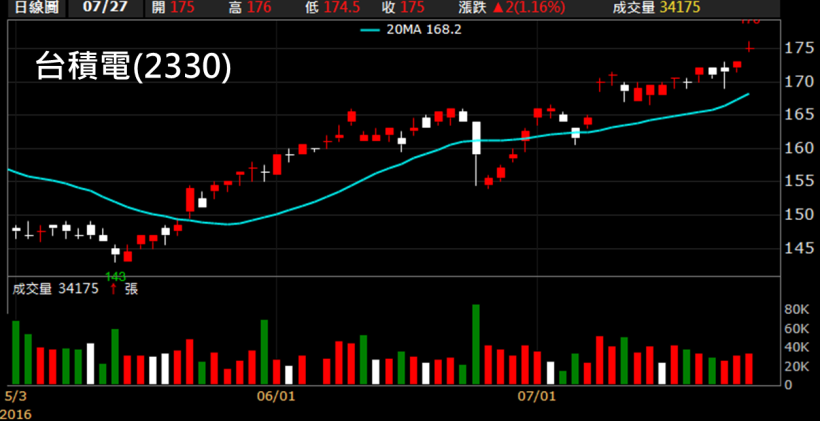Select the 低 174.5 low price
Image resolution: width=820 pixels, height=421 pixels.
[333, 8]
